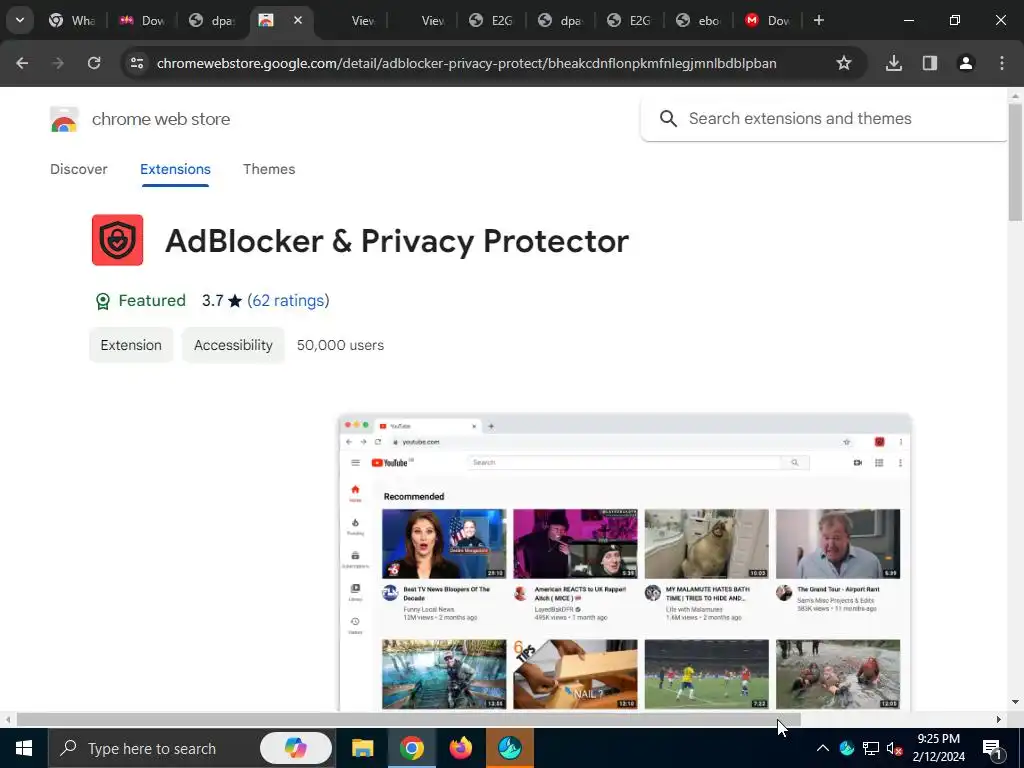This screenshot has width=1024, height=768.
Task: Click the address bar URL
Action: (466, 63)
